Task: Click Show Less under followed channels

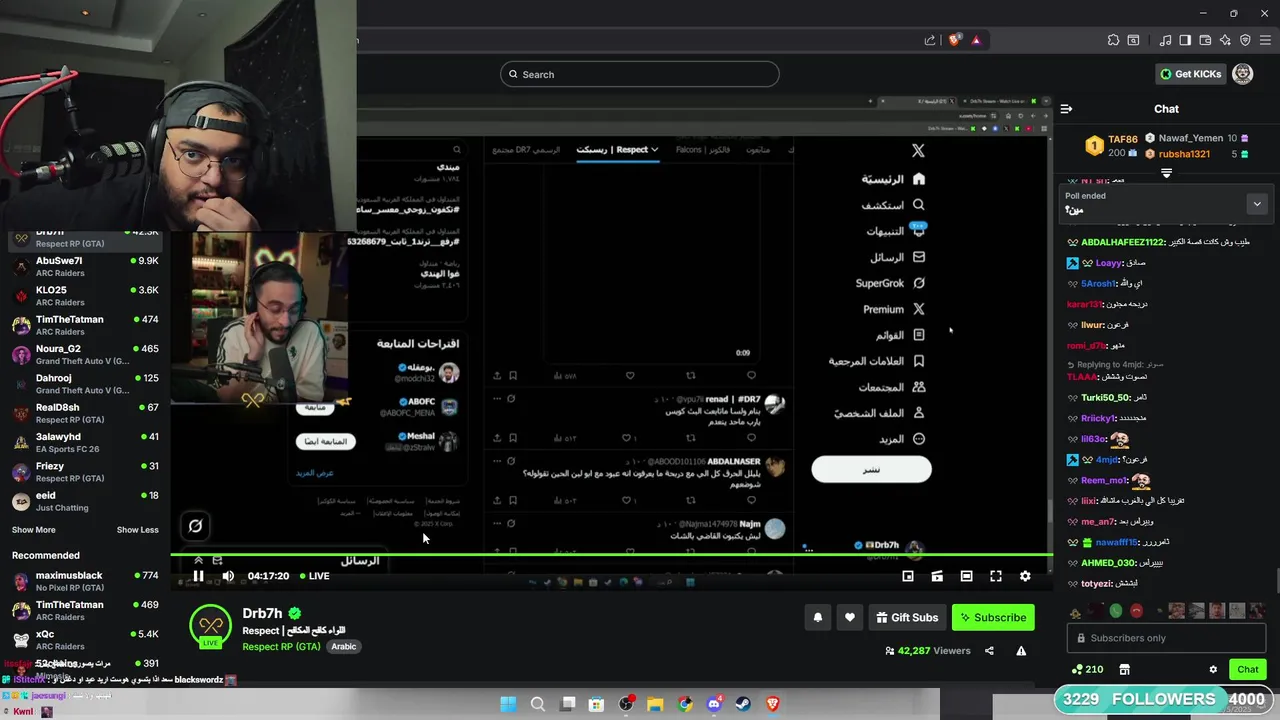Action: (137, 530)
